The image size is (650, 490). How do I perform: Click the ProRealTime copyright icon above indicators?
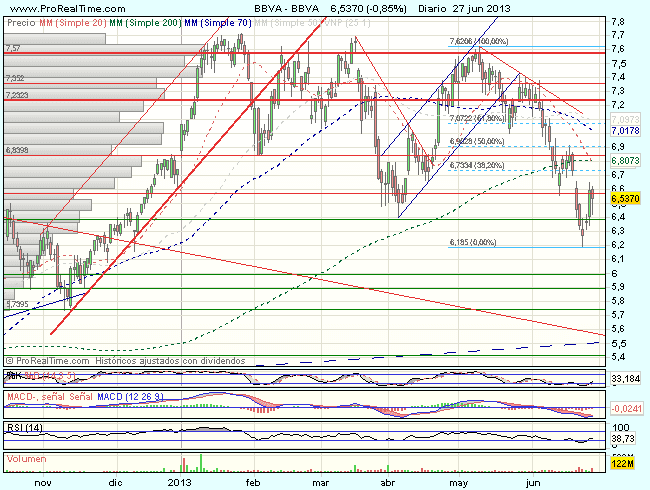9,359
